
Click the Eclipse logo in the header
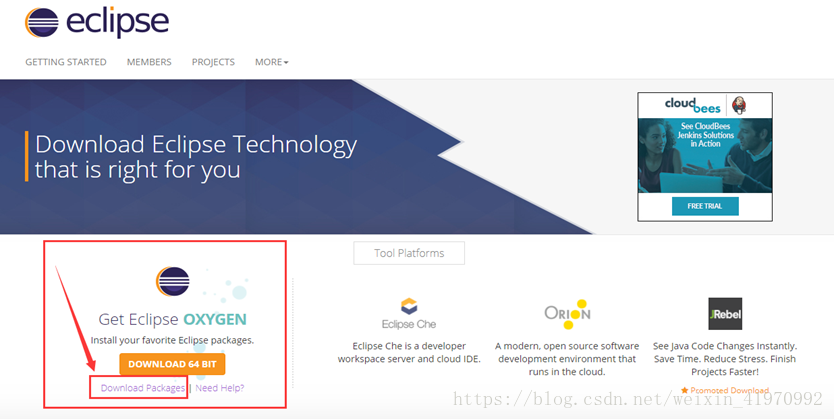[x=97, y=22]
